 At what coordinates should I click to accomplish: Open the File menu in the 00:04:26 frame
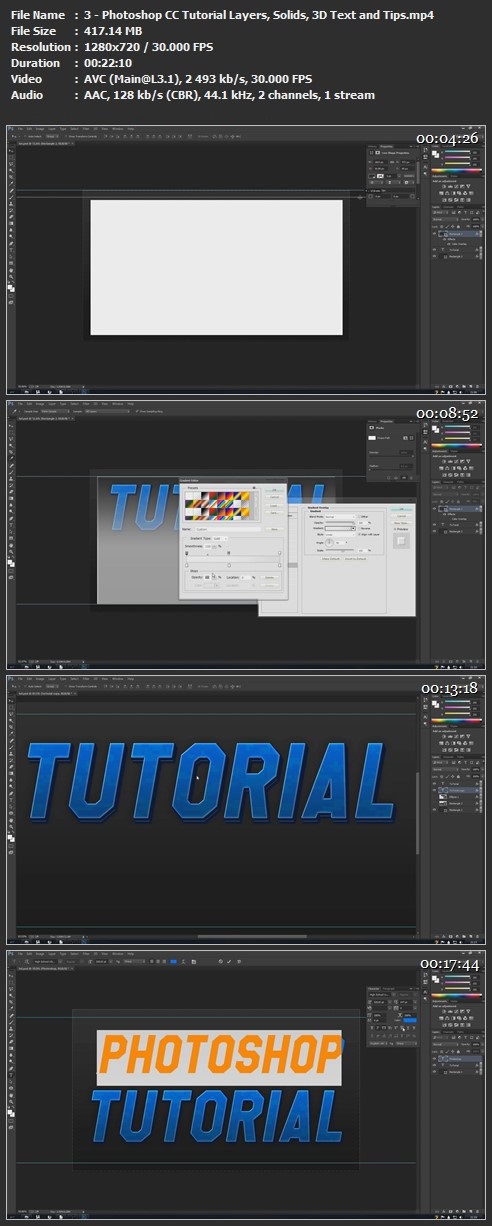[21, 130]
